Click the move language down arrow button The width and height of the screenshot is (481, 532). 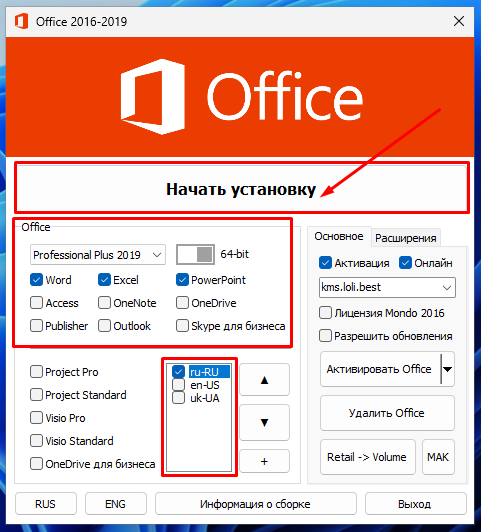pyautogui.click(x=264, y=422)
